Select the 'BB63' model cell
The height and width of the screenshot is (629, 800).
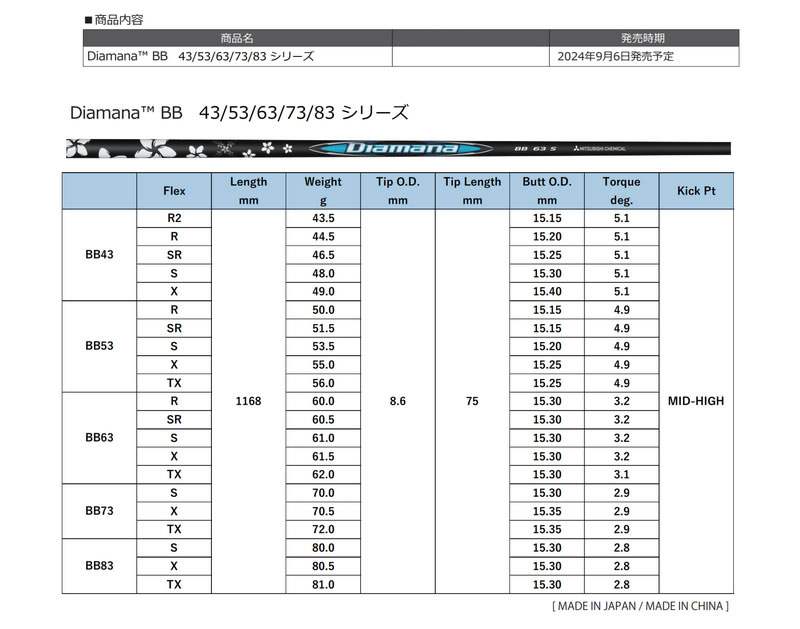coord(99,438)
